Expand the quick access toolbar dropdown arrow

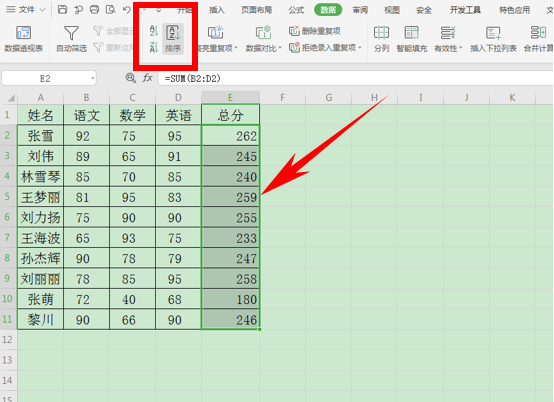[x=159, y=10]
